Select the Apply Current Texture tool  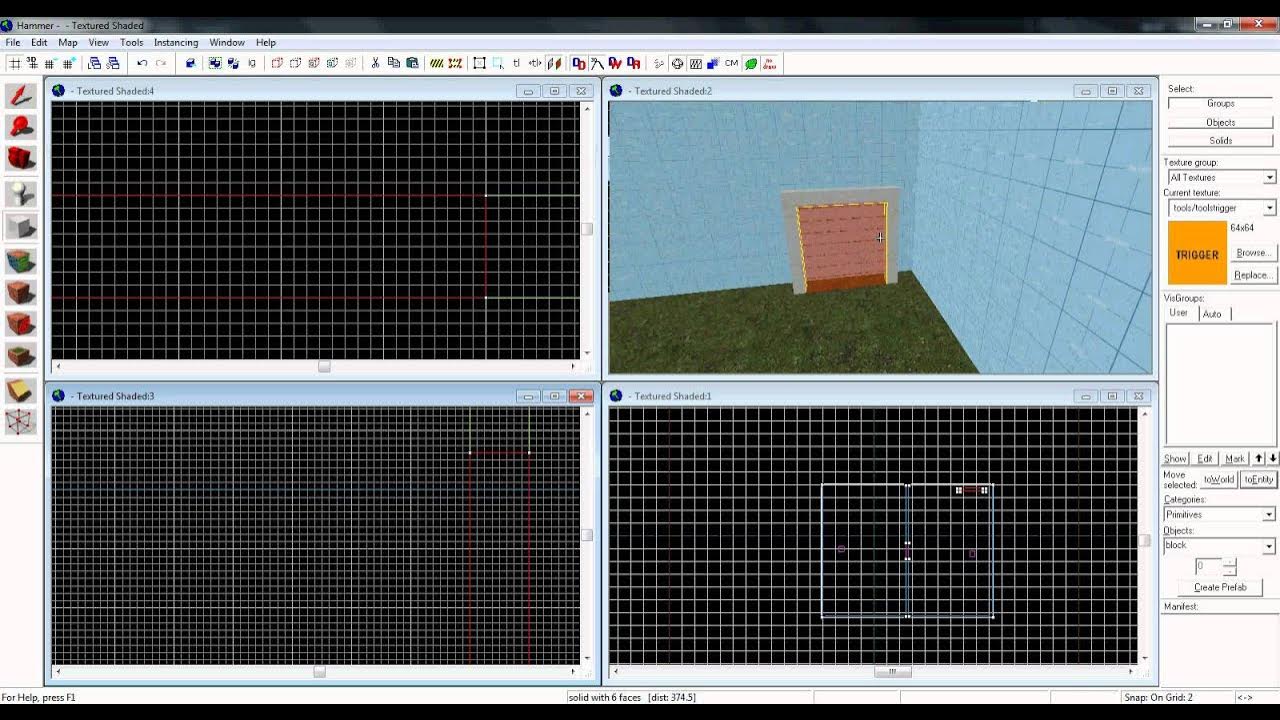[x=20, y=292]
